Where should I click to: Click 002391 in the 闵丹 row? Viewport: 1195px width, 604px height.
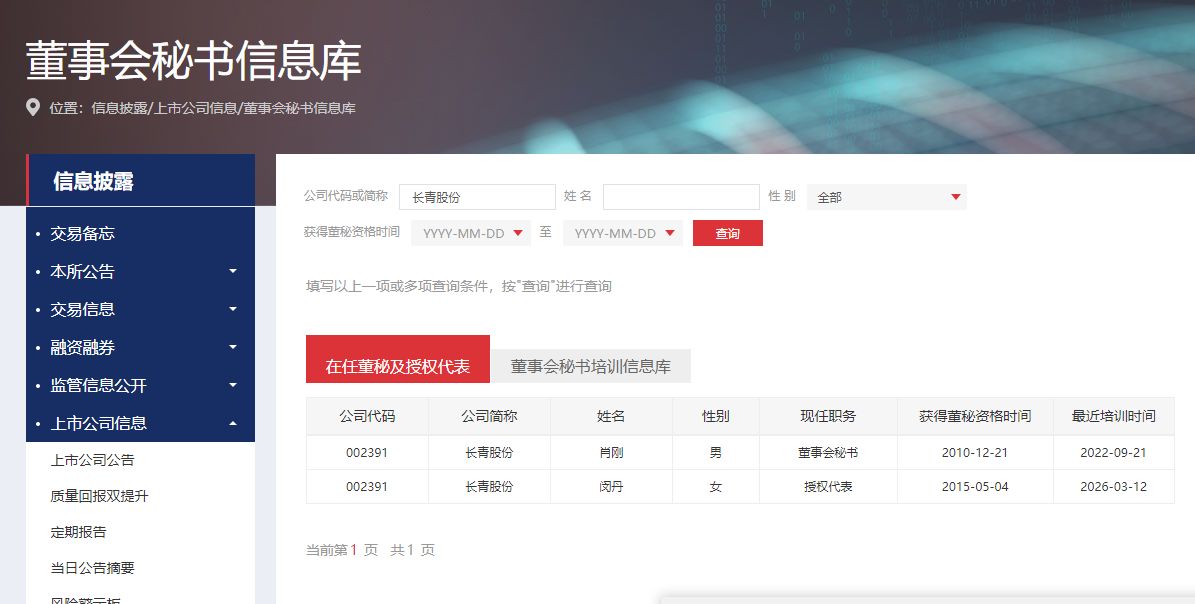pyautogui.click(x=367, y=487)
